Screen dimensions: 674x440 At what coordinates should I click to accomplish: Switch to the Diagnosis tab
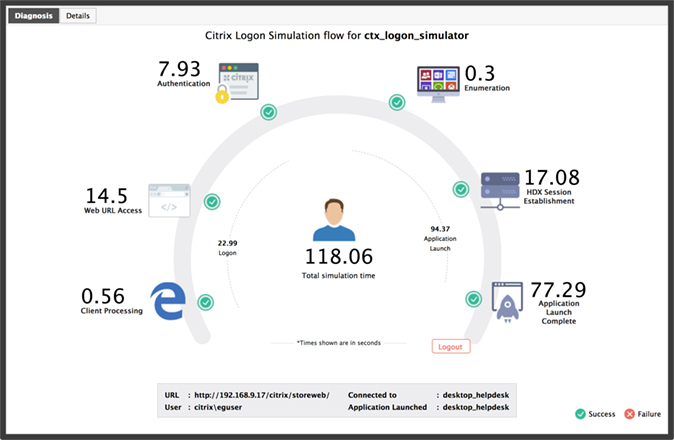34,16
